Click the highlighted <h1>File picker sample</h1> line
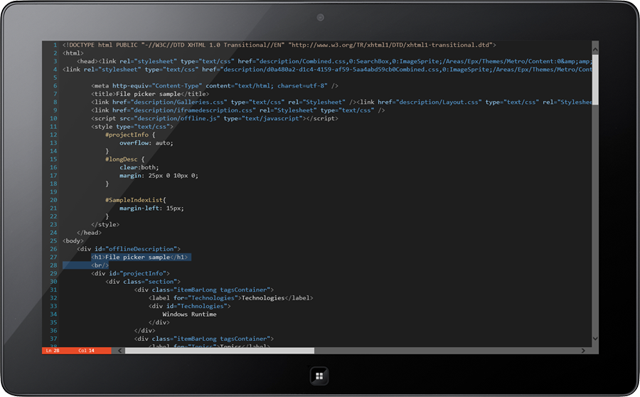640x397 pixels. (x=141, y=257)
